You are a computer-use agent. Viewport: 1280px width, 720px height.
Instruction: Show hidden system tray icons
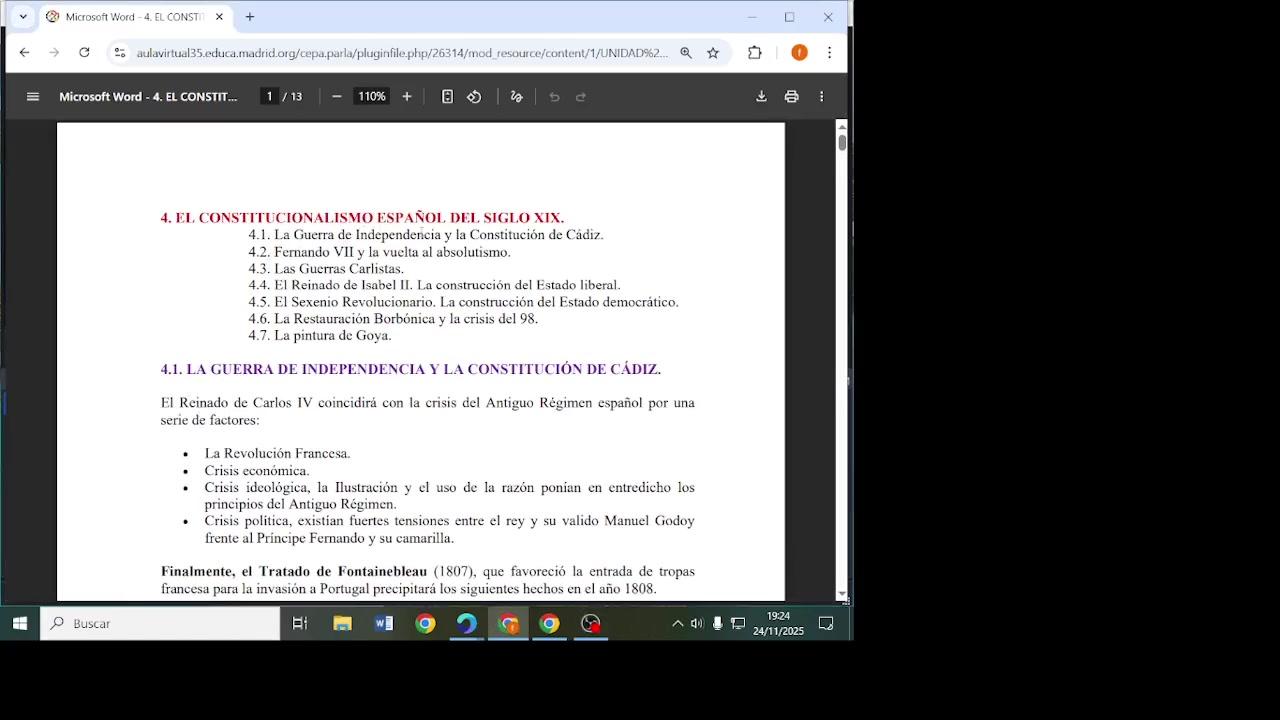pyautogui.click(x=677, y=623)
